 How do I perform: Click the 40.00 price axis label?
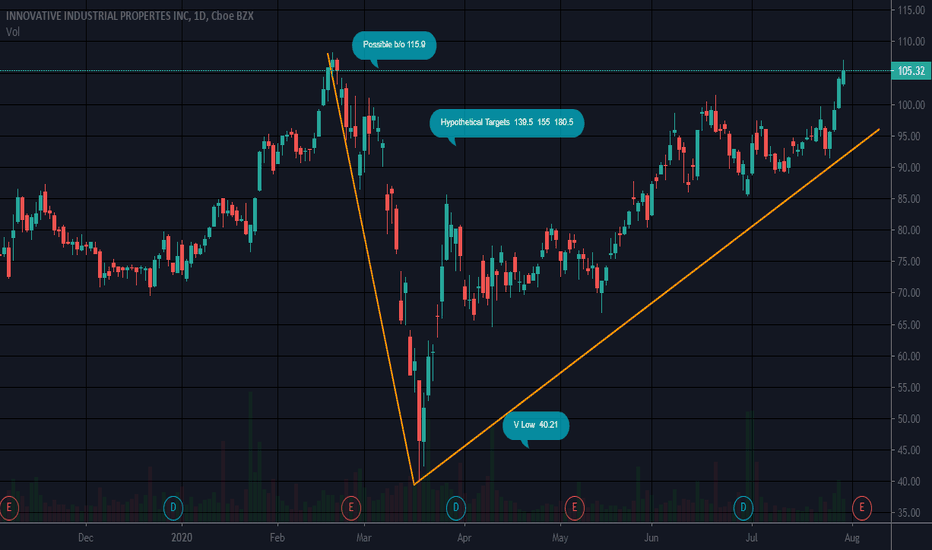[x=911, y=482]
